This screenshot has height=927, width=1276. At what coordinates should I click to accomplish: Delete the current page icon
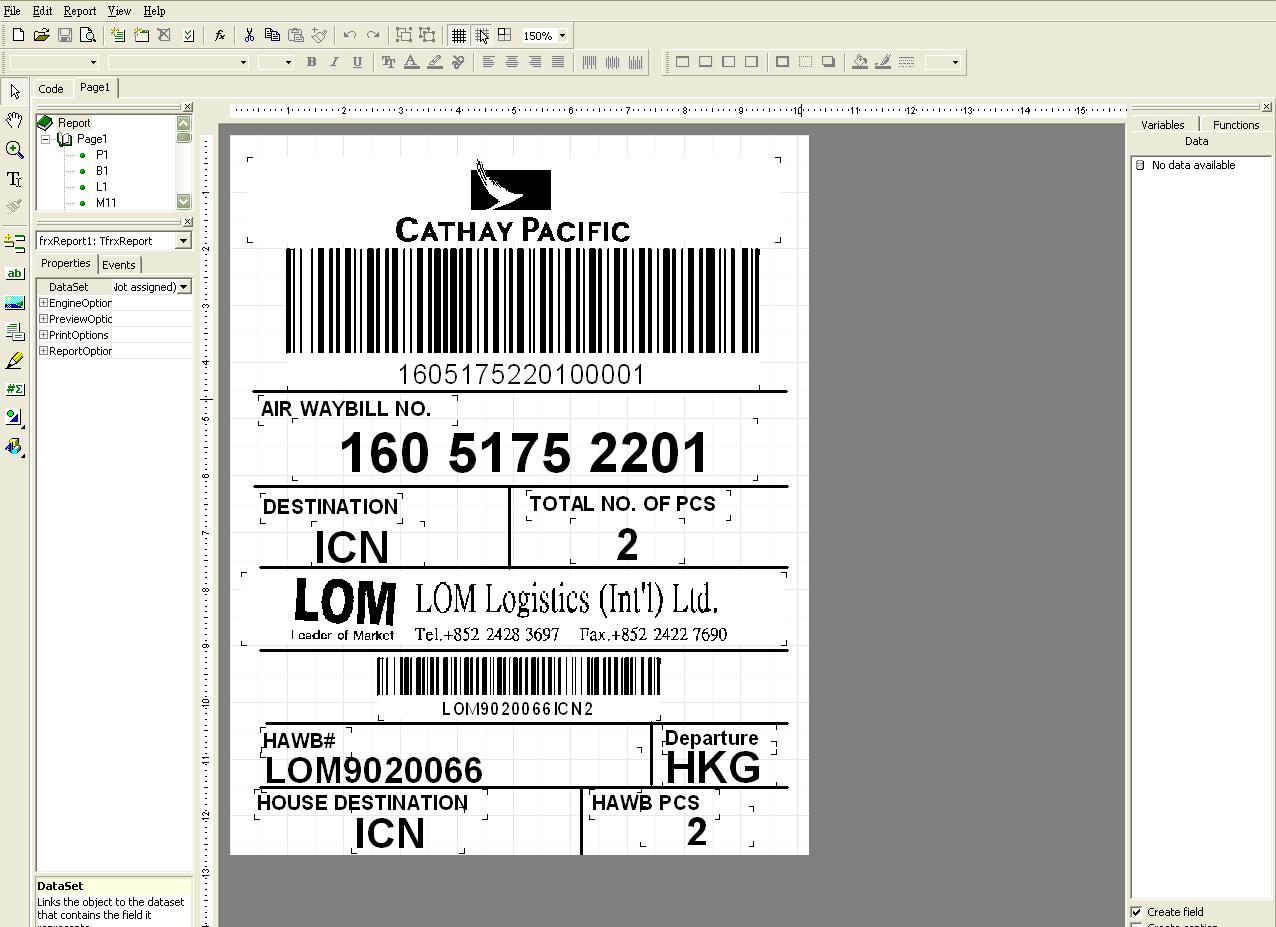pos(164,35)
